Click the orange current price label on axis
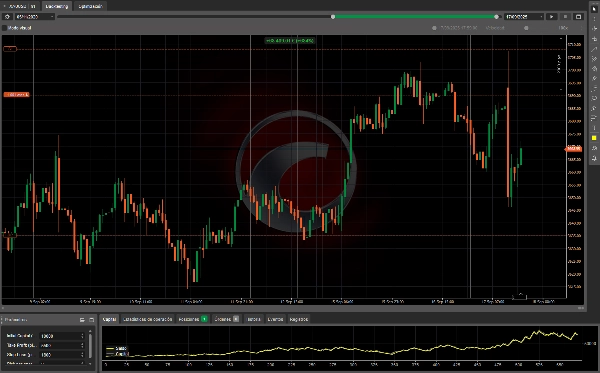 (574, 149)
